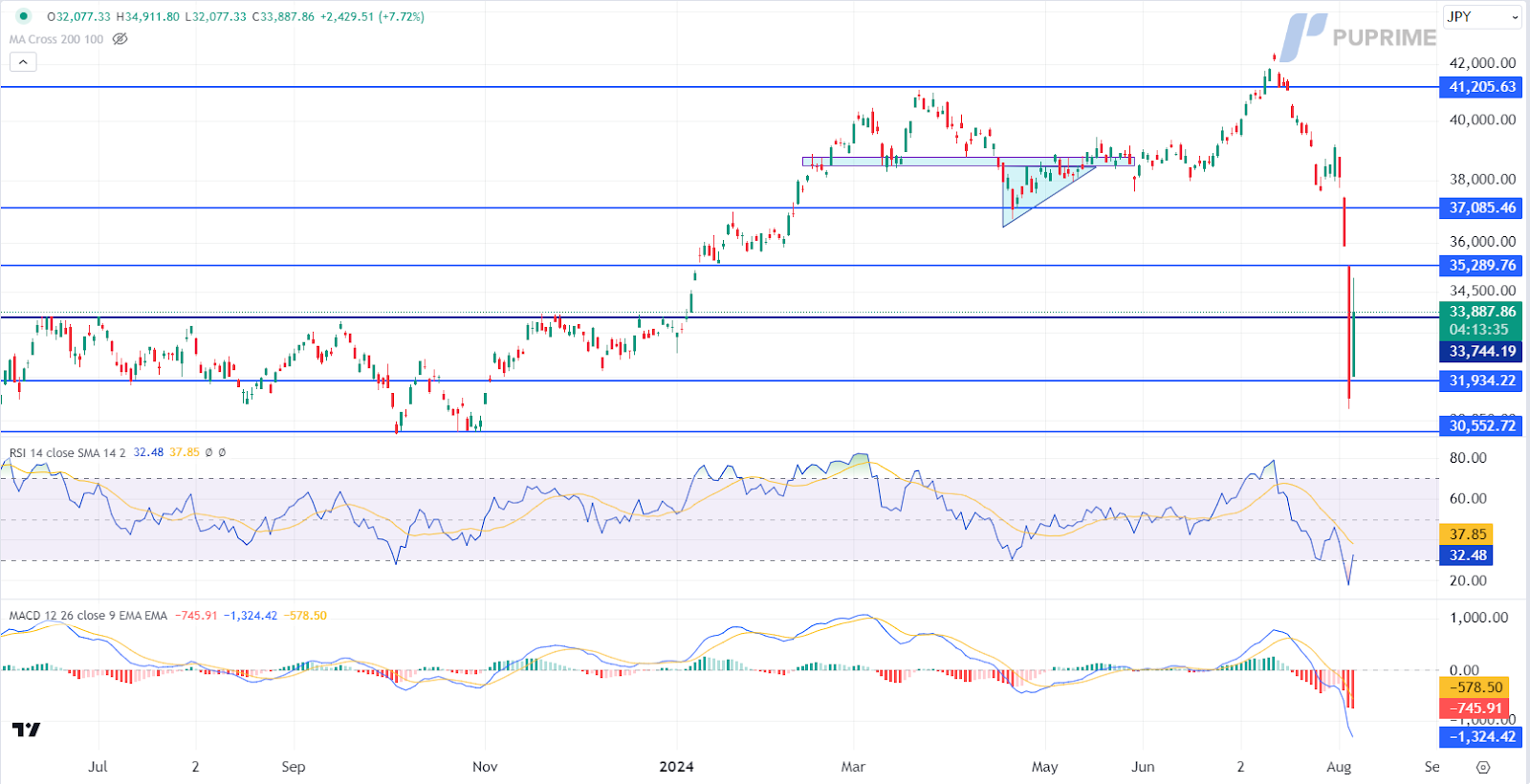Click the Nov date on time axis
1530x784 pixels.
[x=485, y=767]
